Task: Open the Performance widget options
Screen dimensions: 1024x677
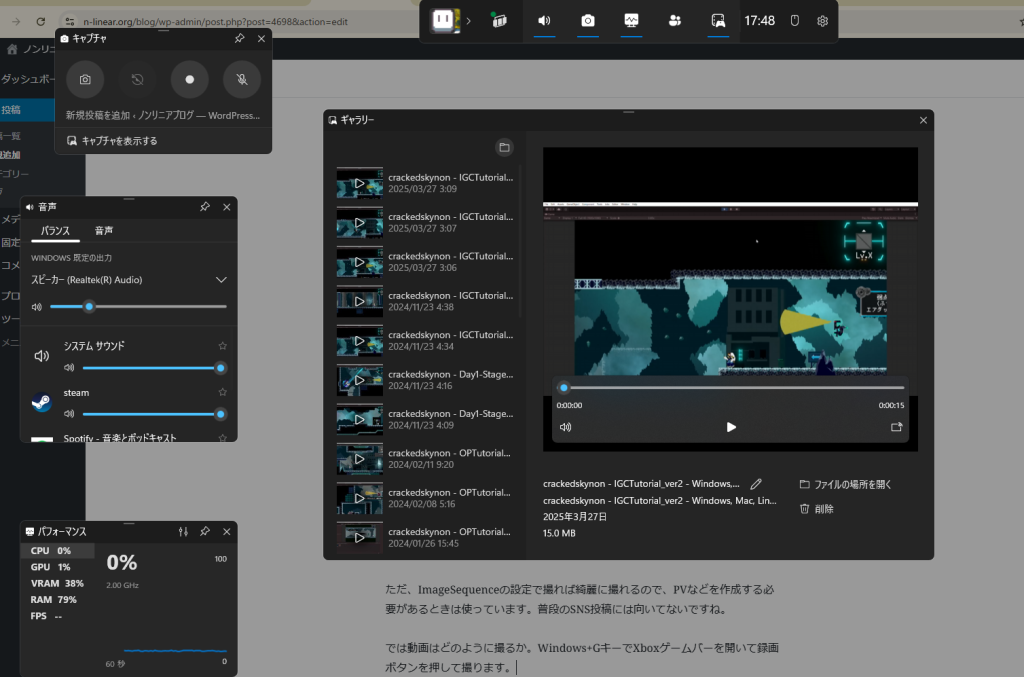Action: click(183, 531)
